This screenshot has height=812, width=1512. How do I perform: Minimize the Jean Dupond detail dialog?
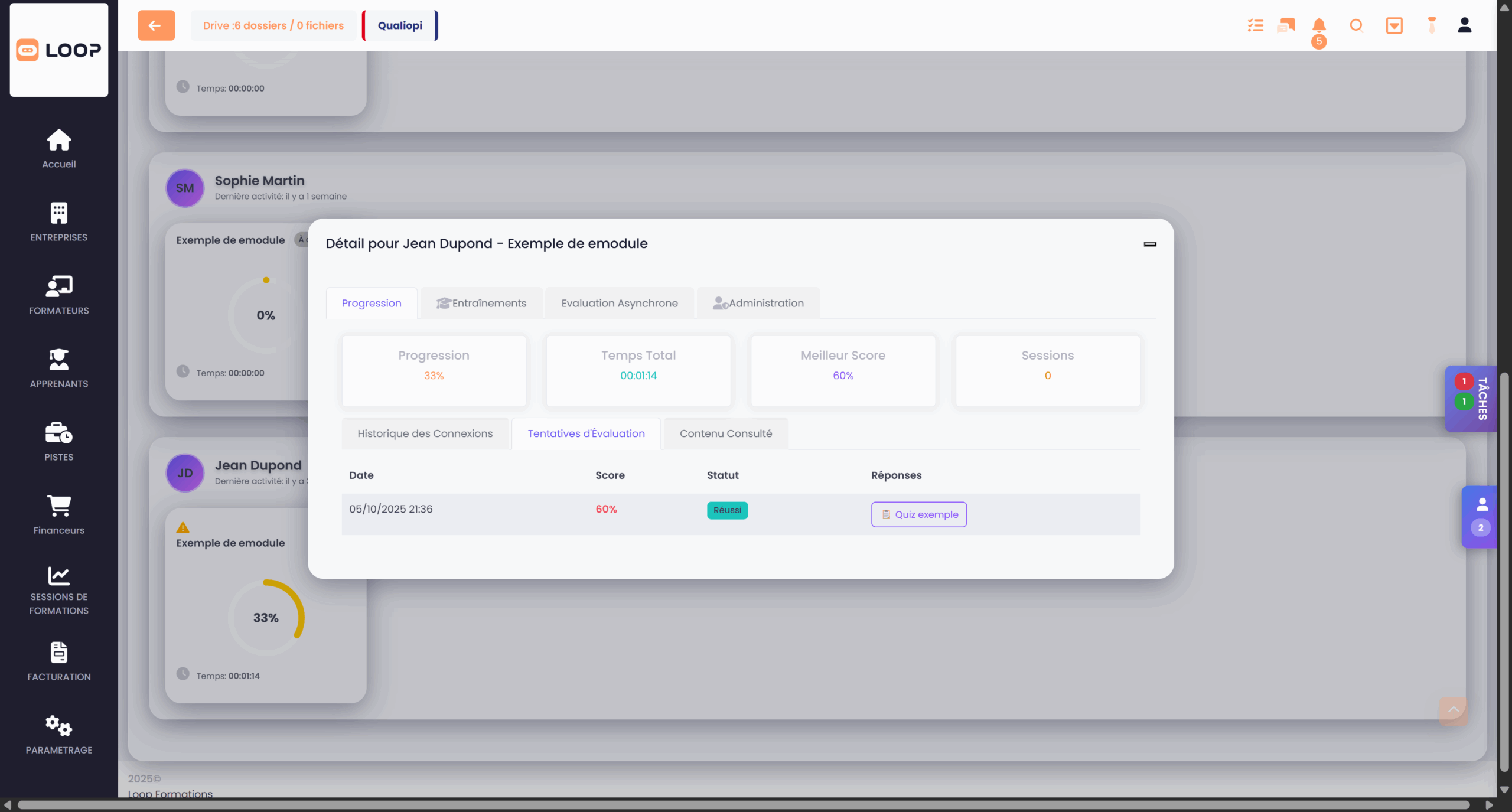pyautogui.click(x=1149, y=244)
